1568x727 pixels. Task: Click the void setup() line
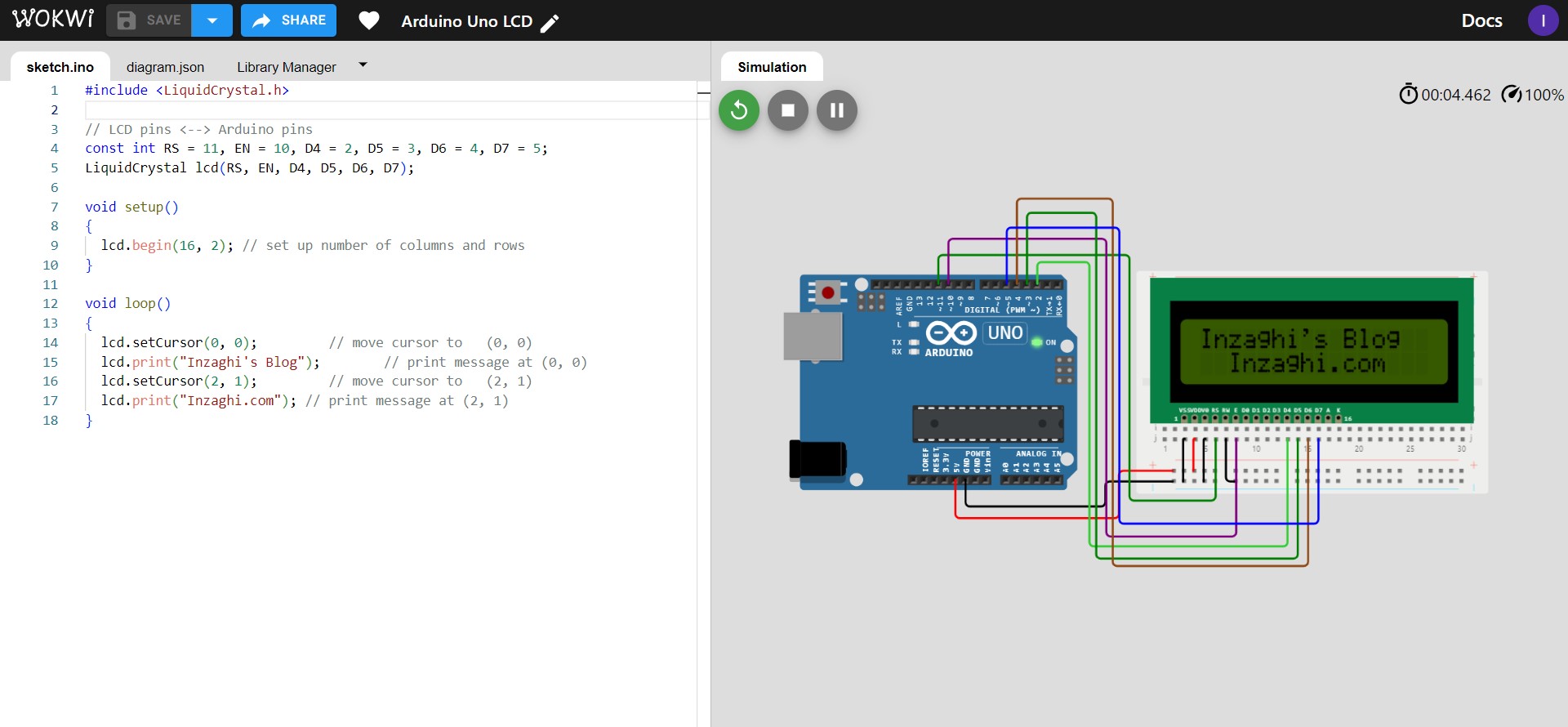click(131, 207)
